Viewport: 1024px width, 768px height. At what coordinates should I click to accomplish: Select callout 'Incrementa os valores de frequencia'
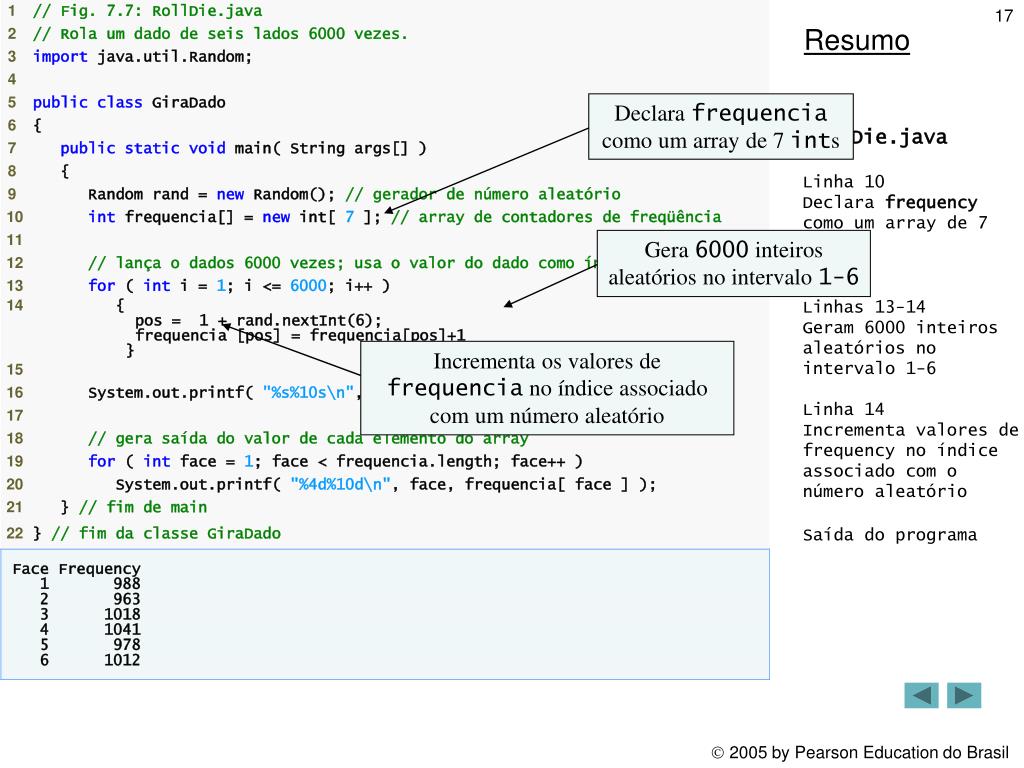click(x=547, y=388)
